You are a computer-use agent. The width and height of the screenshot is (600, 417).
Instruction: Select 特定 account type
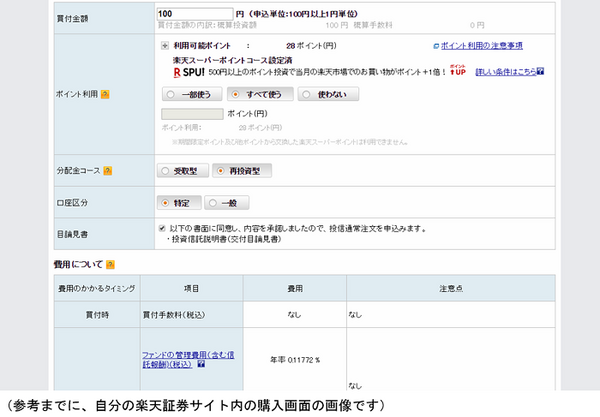point(179,203)
